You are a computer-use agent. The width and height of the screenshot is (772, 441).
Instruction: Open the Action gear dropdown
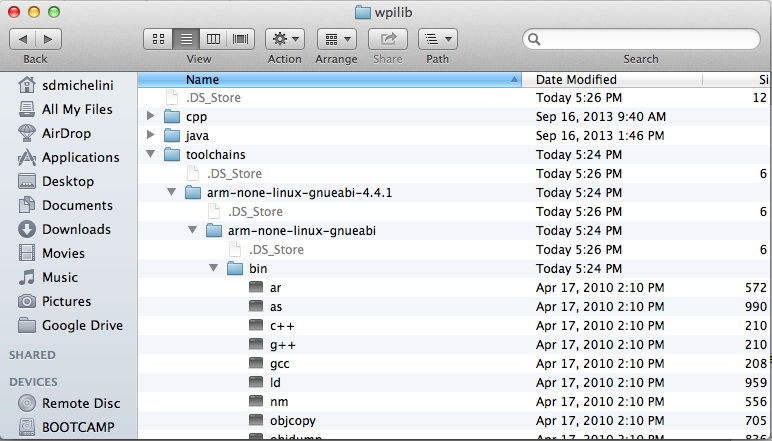click(x=284, y=39)
